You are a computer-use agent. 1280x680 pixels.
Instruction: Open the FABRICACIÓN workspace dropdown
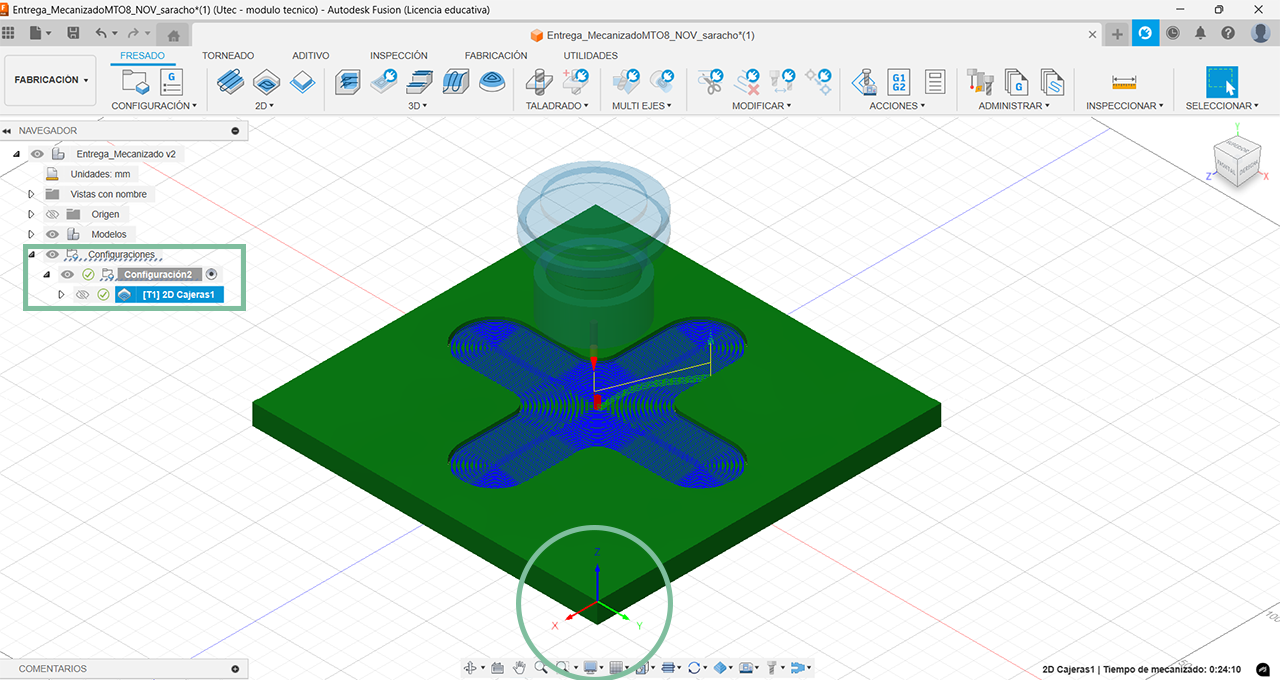tap(51, 80)
